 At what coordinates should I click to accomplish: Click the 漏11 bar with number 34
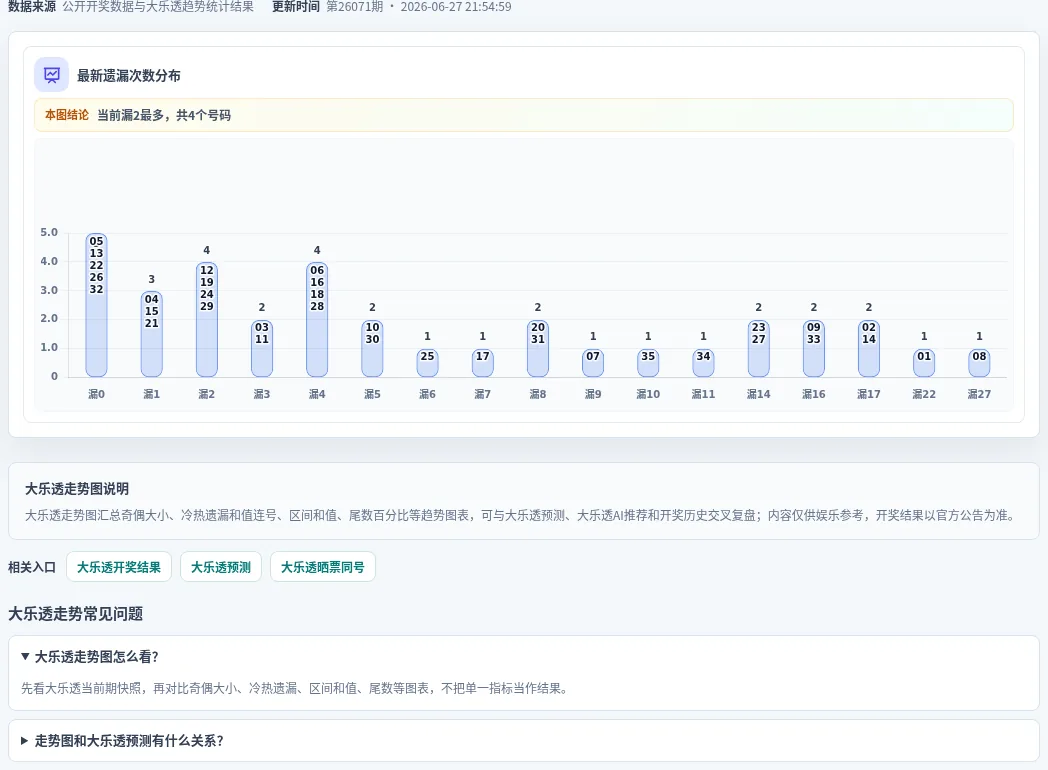tap(703, 363)
